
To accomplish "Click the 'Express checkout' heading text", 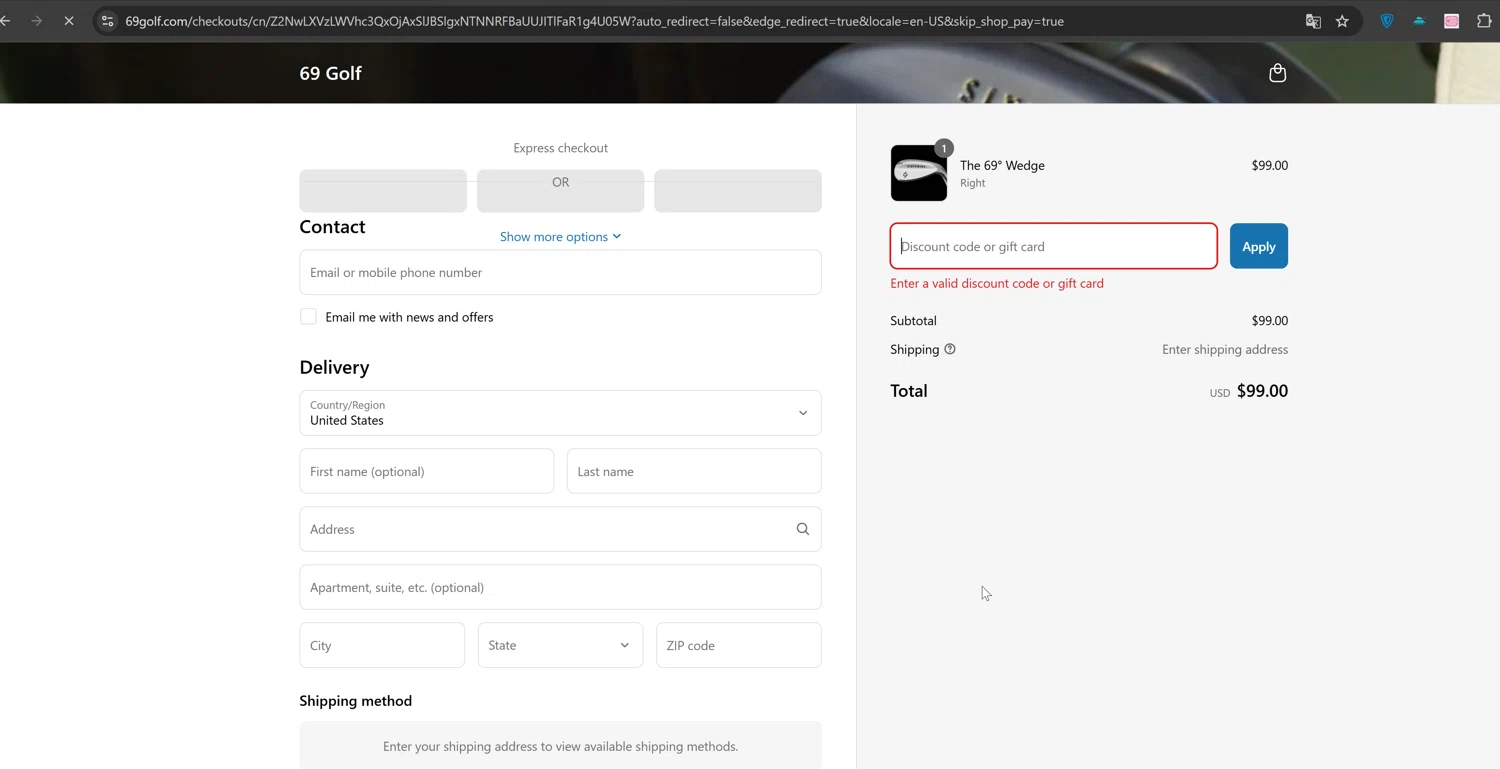I will pyautogui.click(x=560, y=148).
